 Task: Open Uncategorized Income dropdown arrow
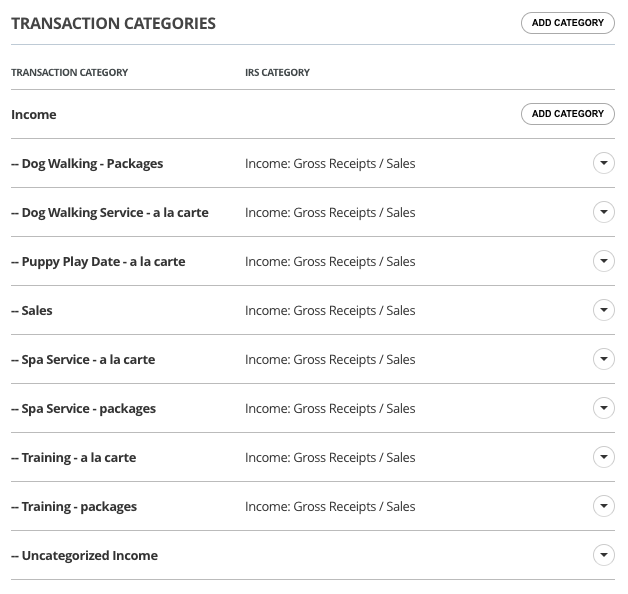coord(603,555)
